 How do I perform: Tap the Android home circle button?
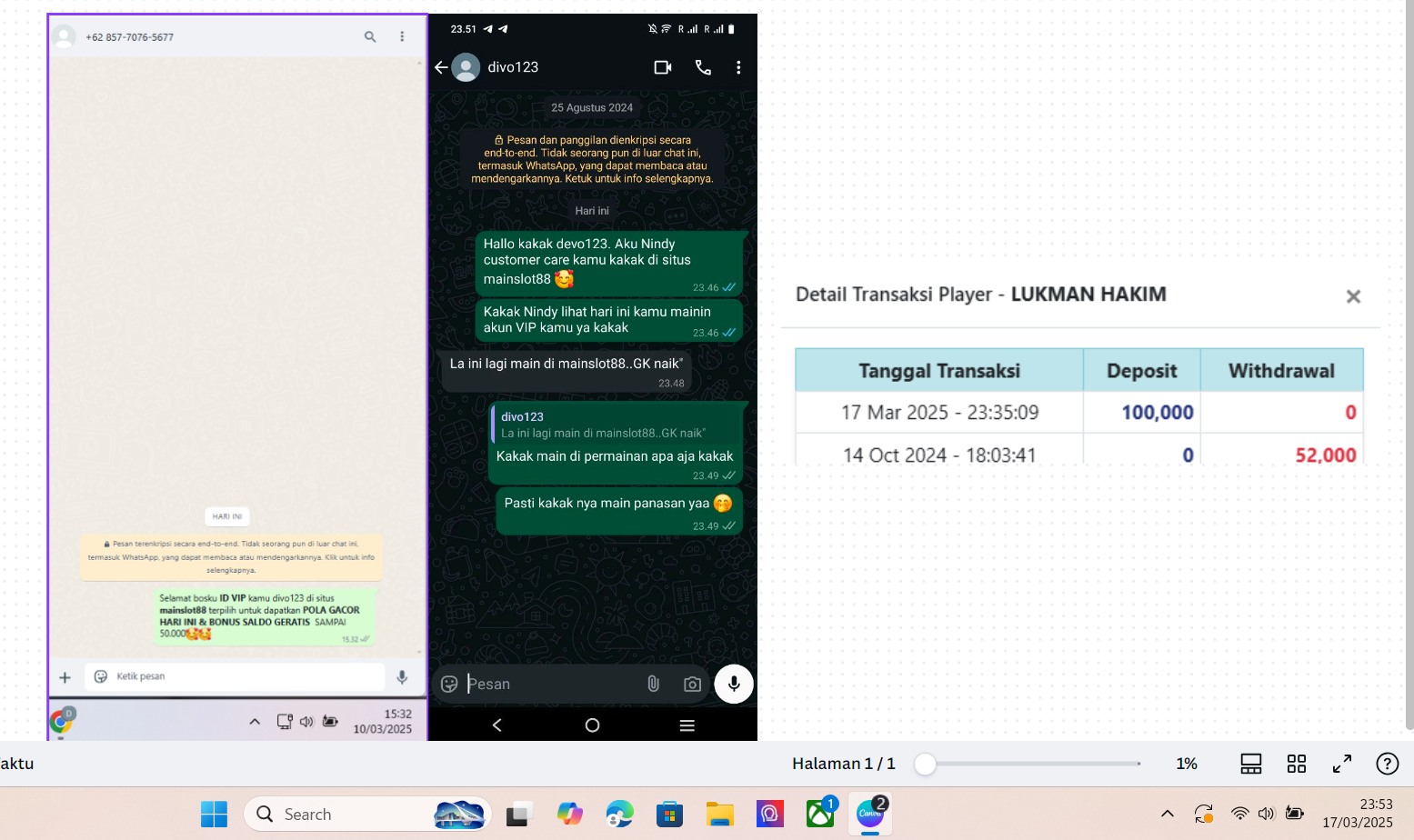tap(592, 725)
